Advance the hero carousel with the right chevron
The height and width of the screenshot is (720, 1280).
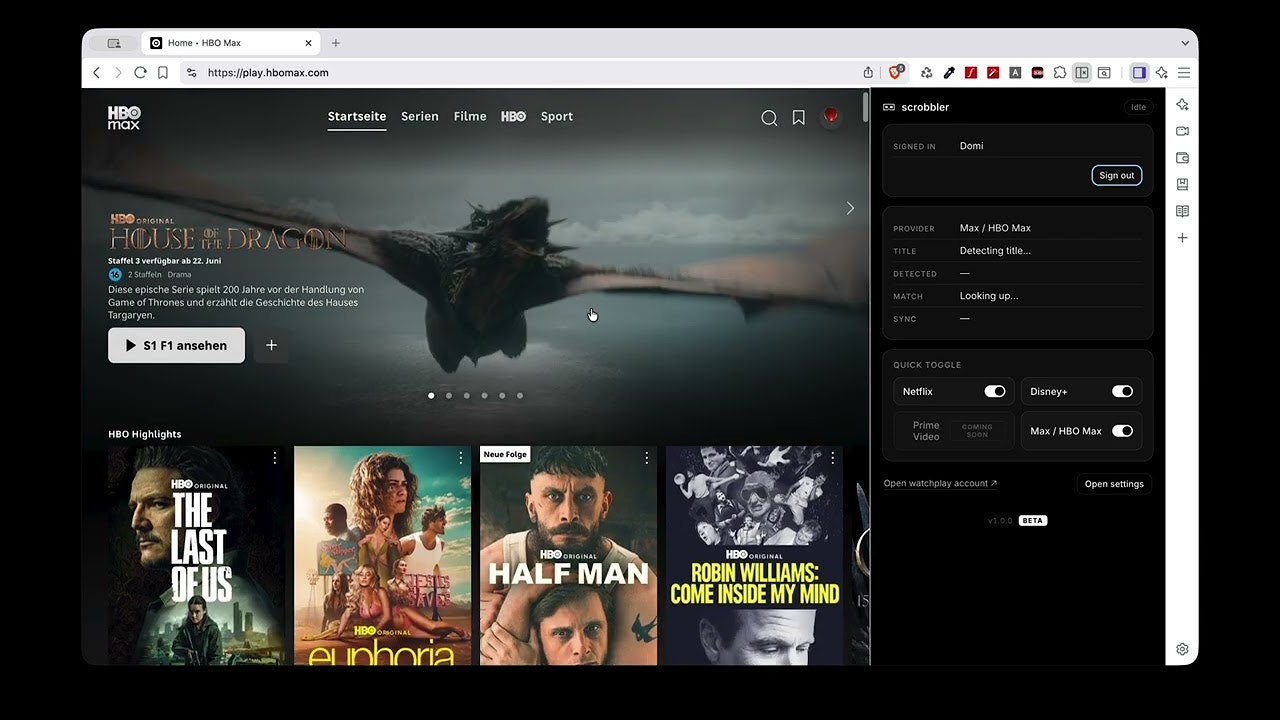tap(850, 208)
